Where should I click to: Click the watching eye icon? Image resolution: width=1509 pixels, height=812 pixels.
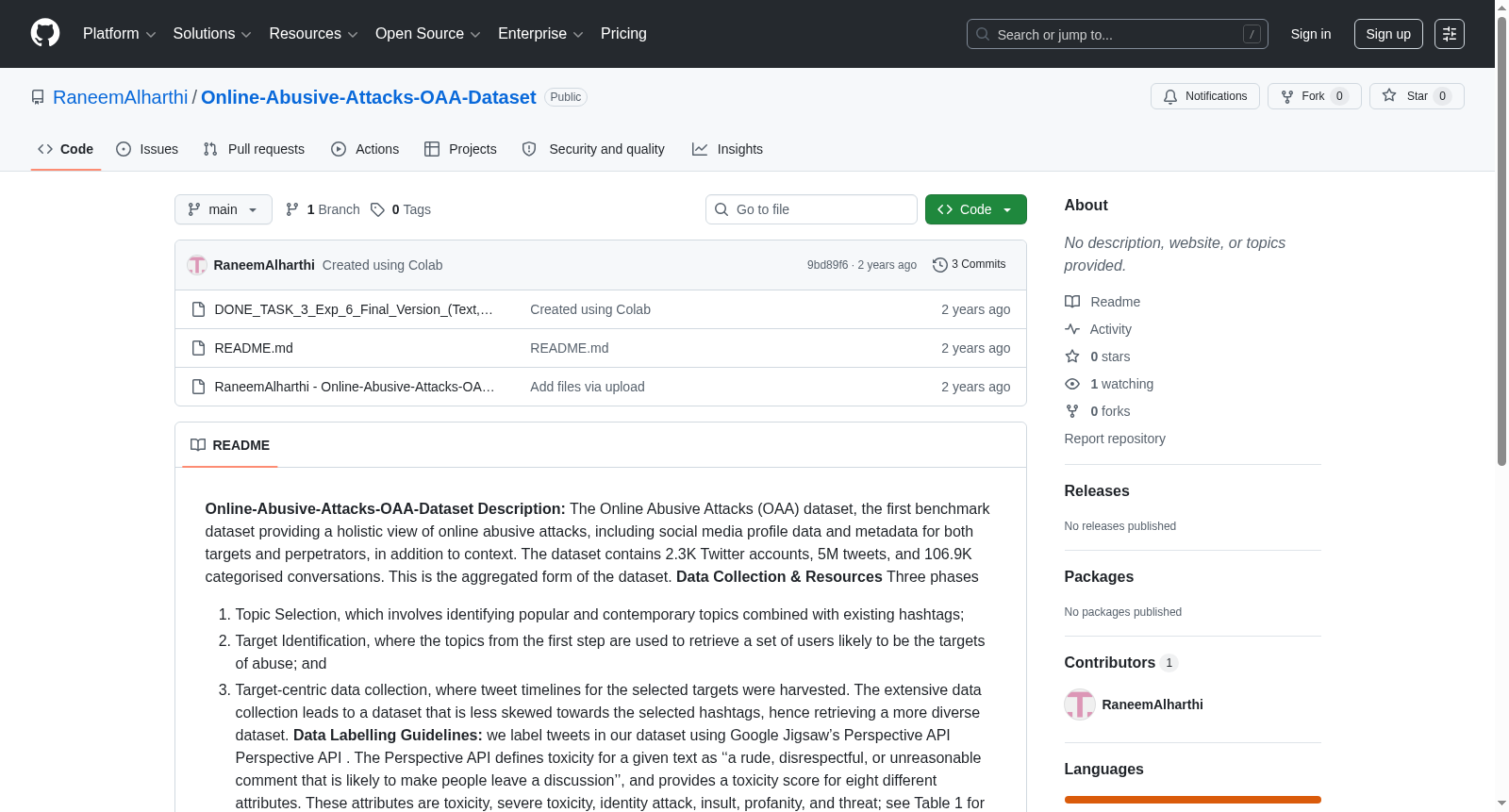pyautogui.click(x=1072, y=384)
